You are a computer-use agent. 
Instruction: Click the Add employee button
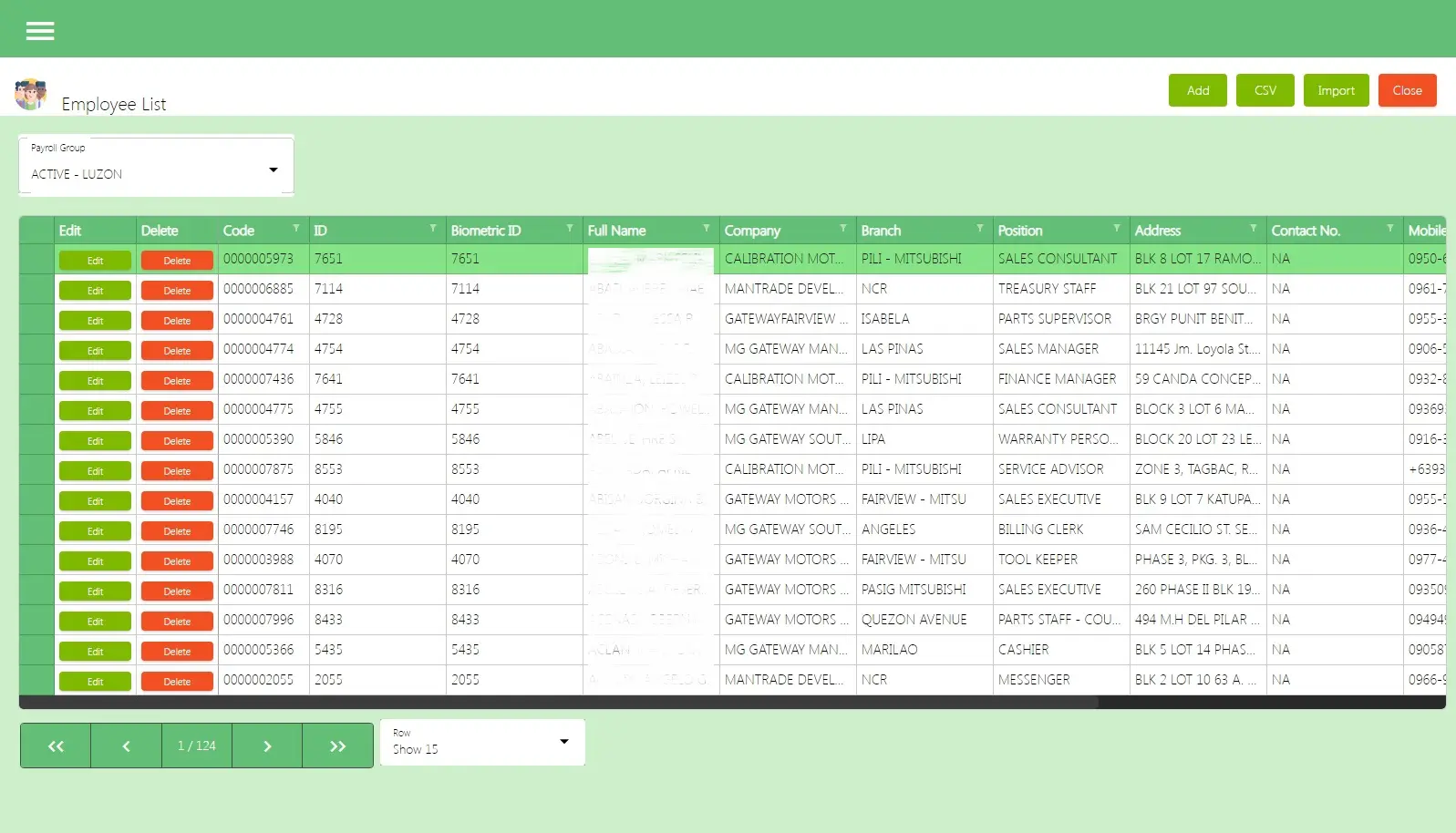1197,90
